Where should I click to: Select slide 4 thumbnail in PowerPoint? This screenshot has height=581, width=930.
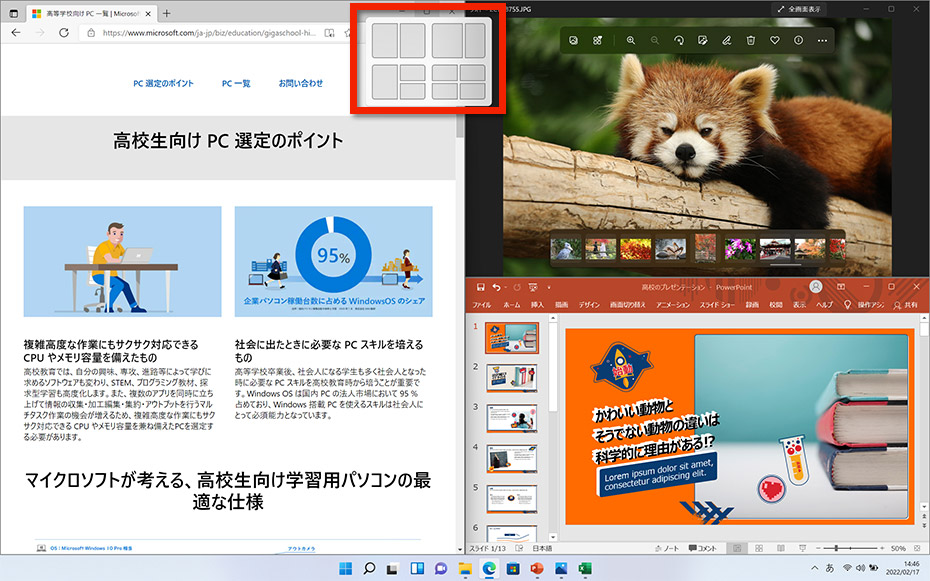512,459
